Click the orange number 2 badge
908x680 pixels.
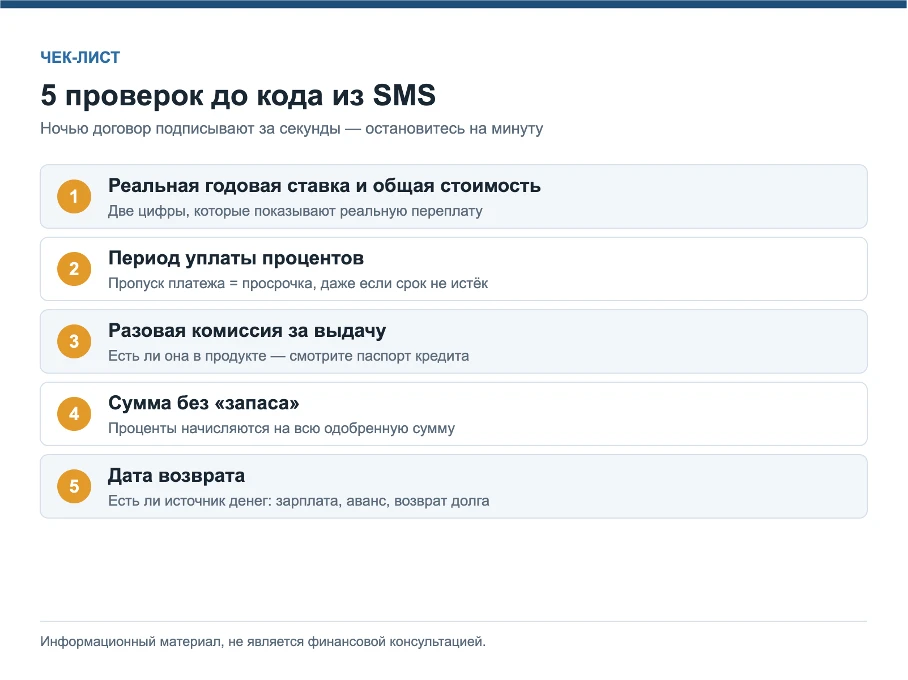coord(74,269)
